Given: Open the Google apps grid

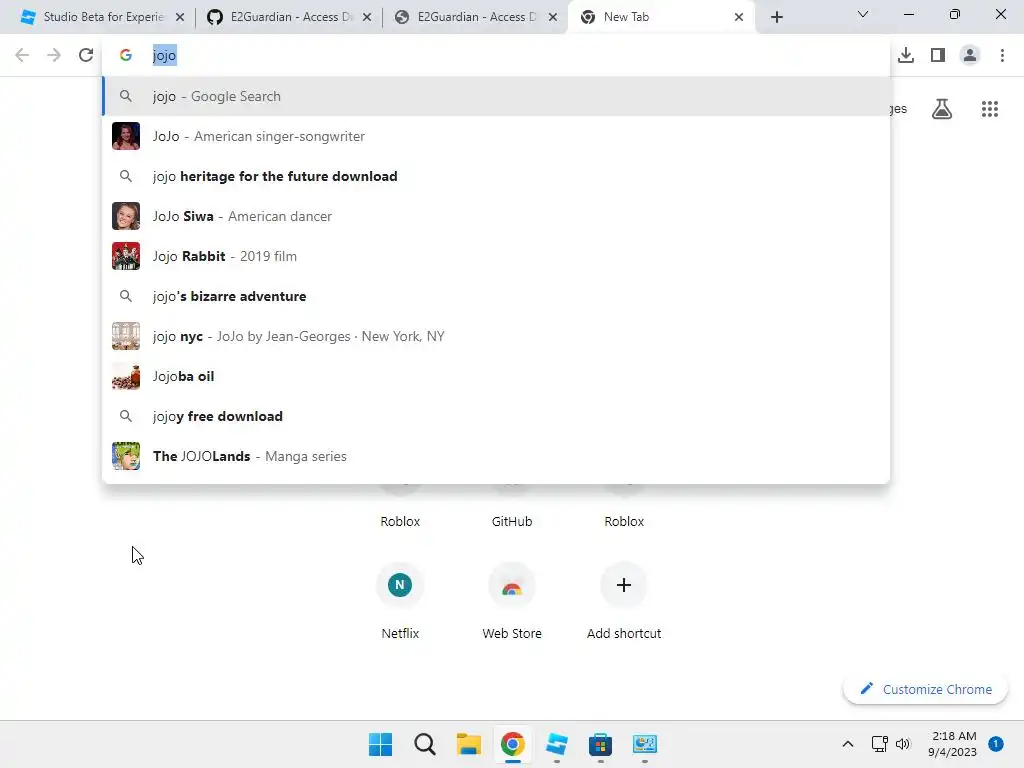Looking at the screenshot, I should (989, 109).
